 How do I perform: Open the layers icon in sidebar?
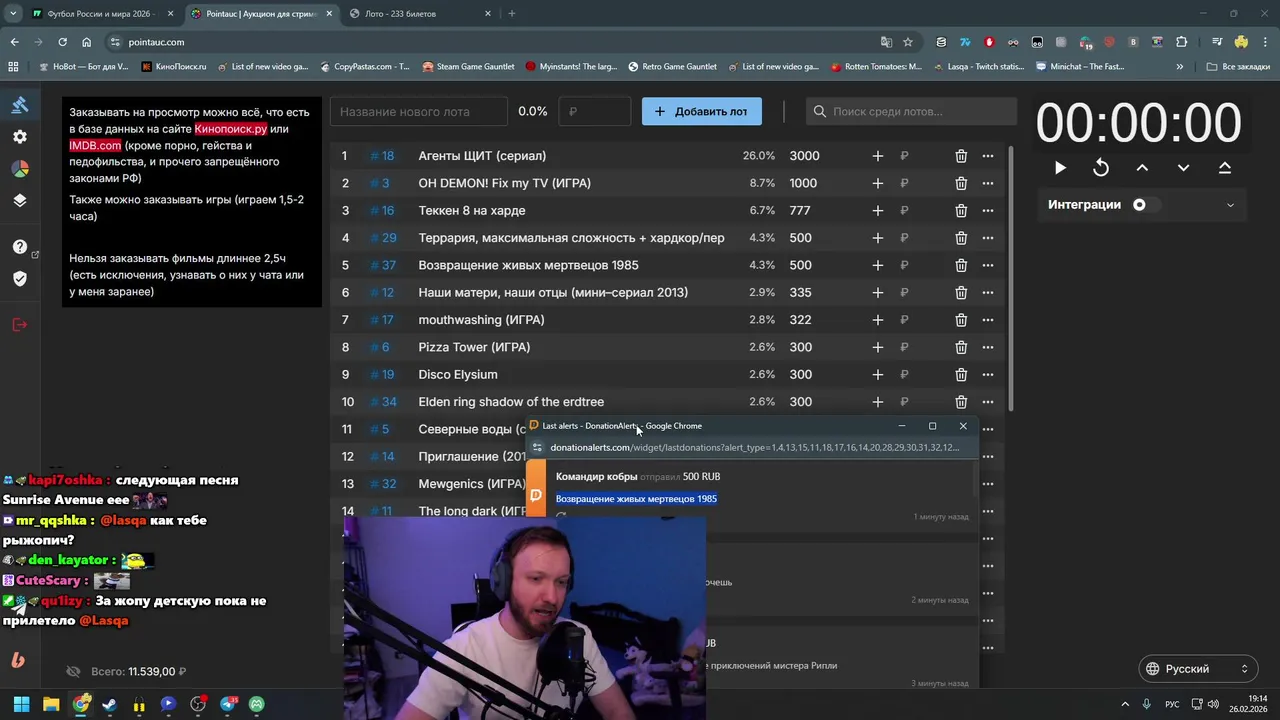pos(20,200)
